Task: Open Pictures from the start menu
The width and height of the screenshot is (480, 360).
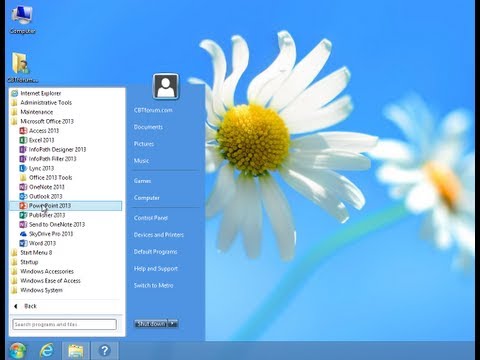Action: [144, 144]
